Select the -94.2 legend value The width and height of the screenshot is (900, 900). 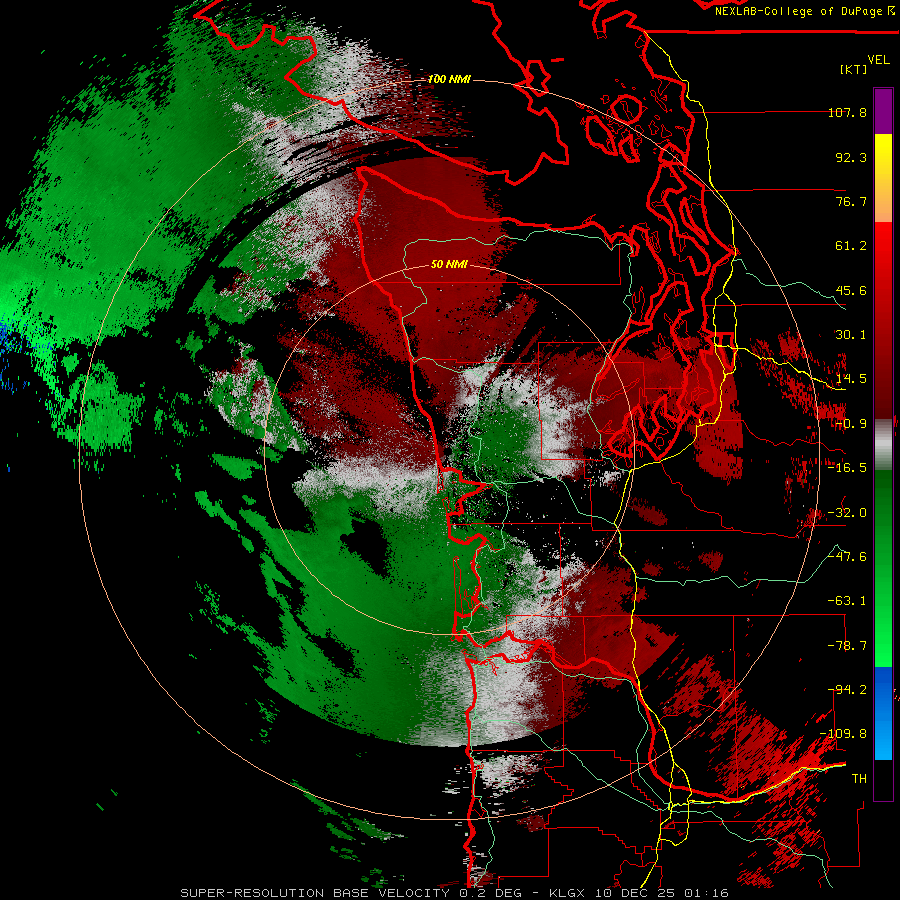click(x=847, y=690)
